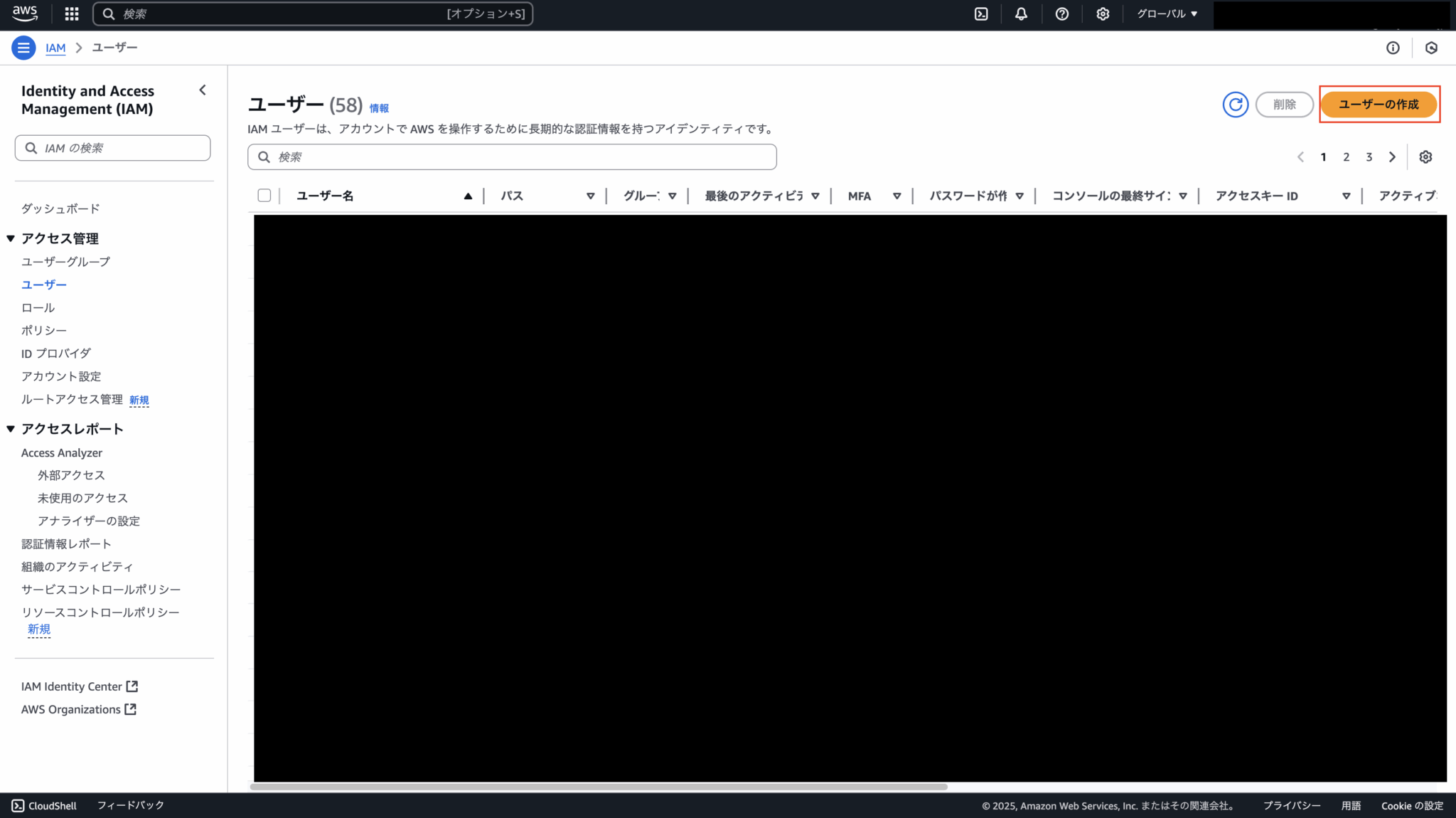Collapse the アクセスレポート section
The height and width of the screenshot is (818, 1456).
[x=11, y=429]
